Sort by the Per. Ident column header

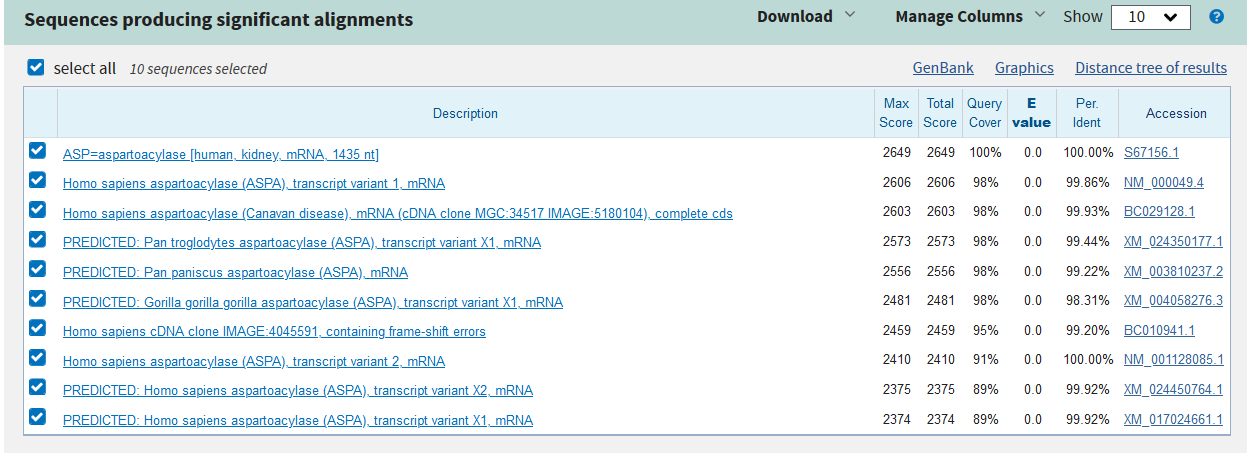tap(1086, 113)
